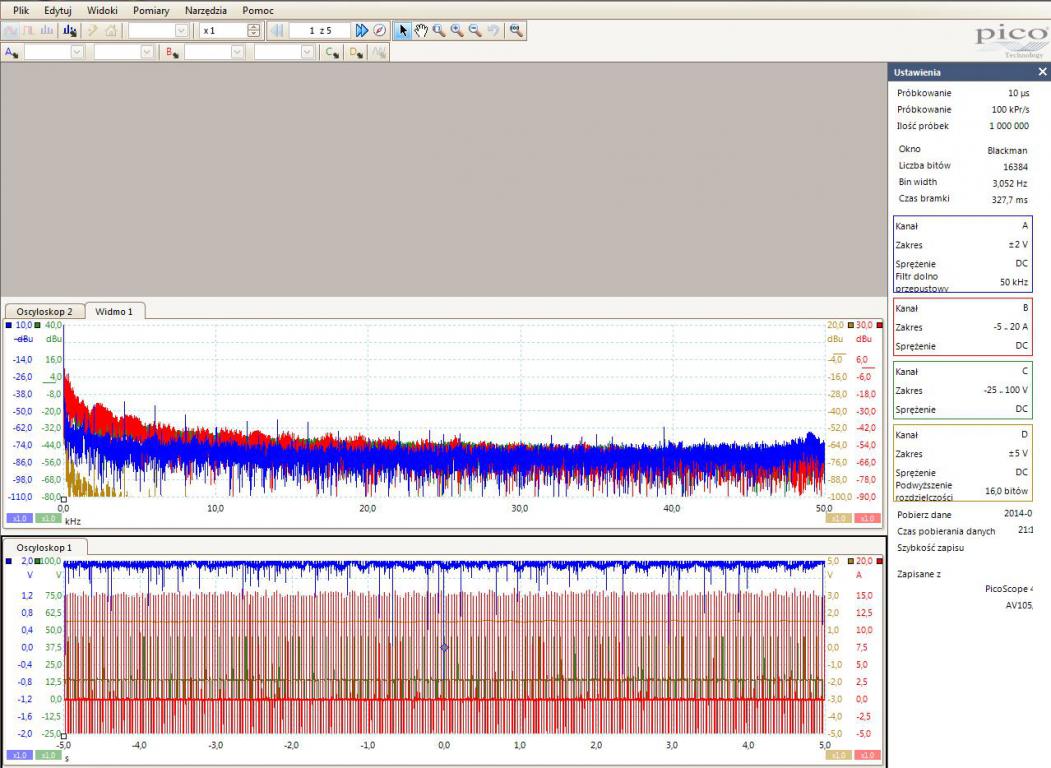Screen dimensions: 1051x768
Task: Click the zoom-in magnifier icon
Action: click(x=456, y=31)
